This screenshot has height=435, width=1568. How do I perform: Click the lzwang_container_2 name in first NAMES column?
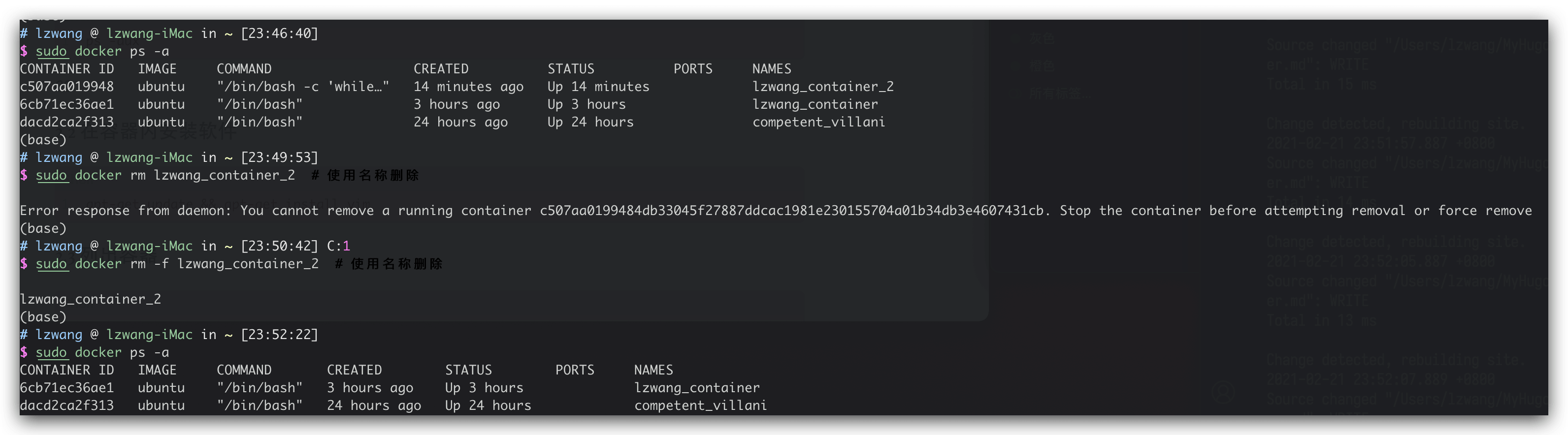(x=823, y=87)
